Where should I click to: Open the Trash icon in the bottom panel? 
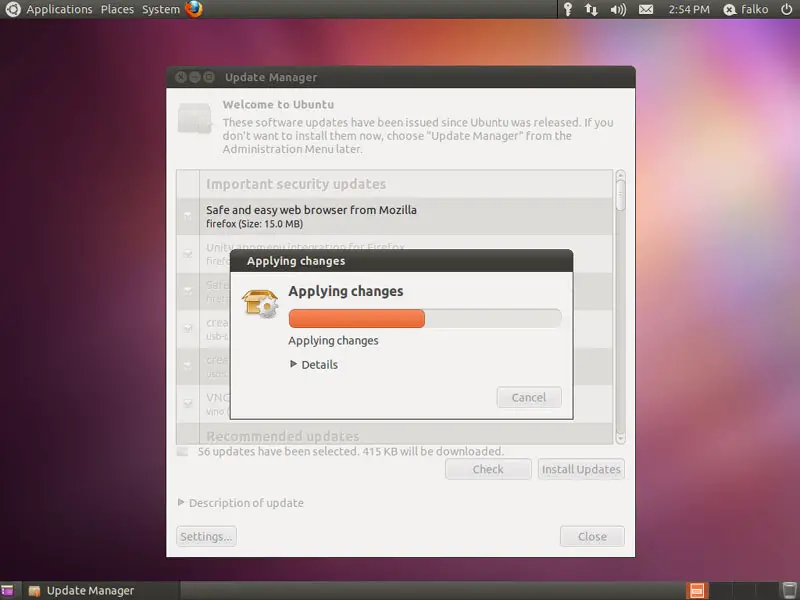click(789, 590)
